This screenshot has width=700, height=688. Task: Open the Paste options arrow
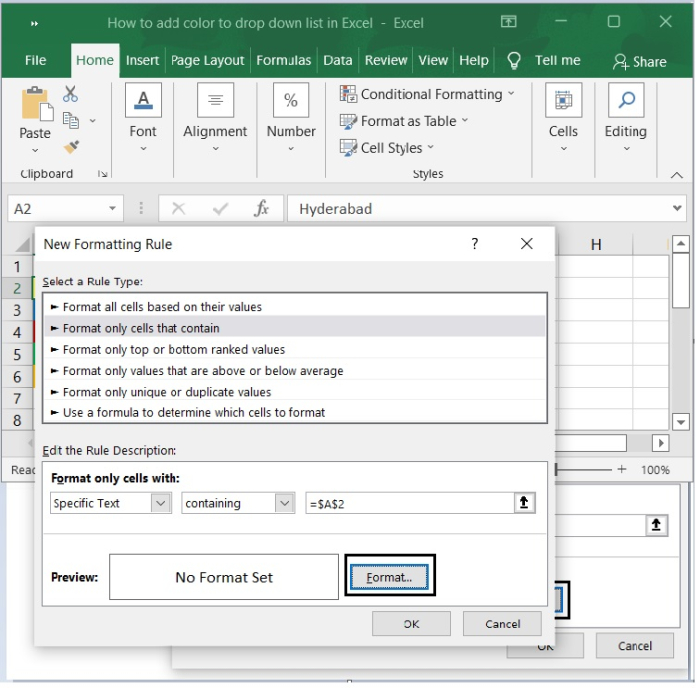(35, 150)
